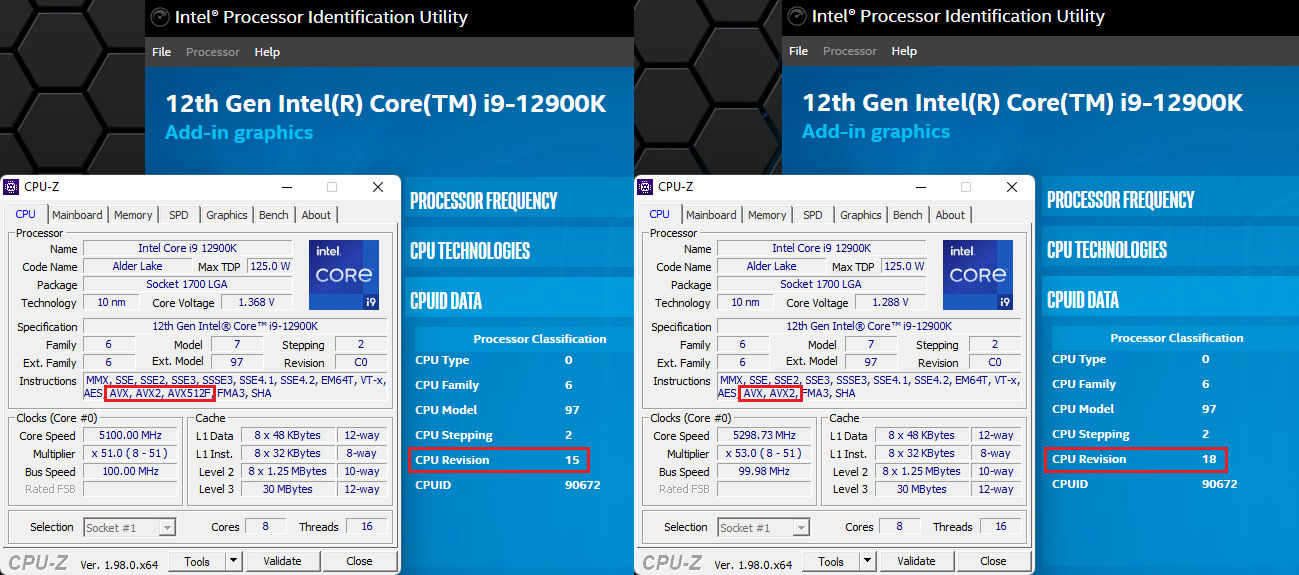This screenshot has height=575, width=1299.
Task: Open Graphics tab in 5298.73 MHz CPU-Z window
Action: [x=861, y=215]
